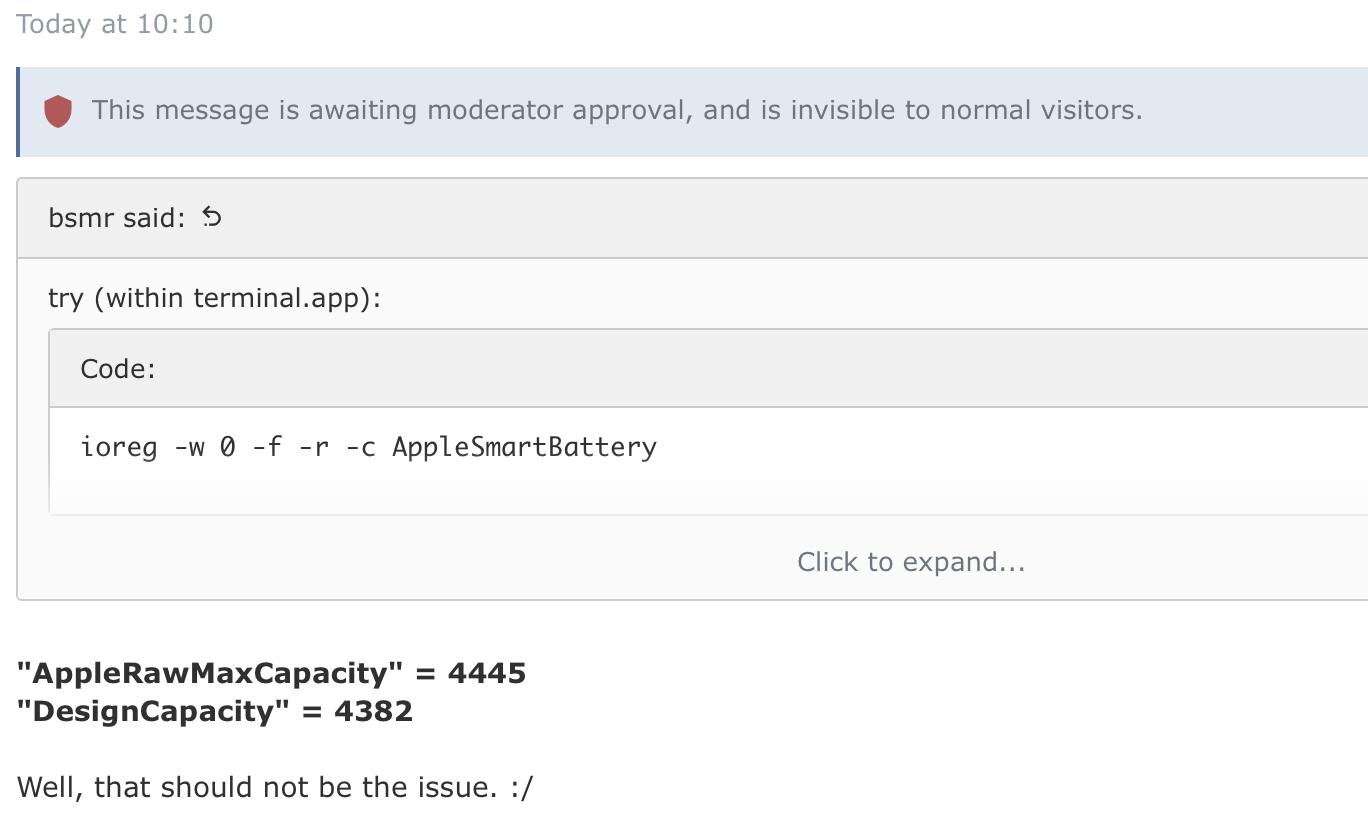Click 'AppleSmartBattery' in the code line
1368x838 pixels.
coord(524,446)
